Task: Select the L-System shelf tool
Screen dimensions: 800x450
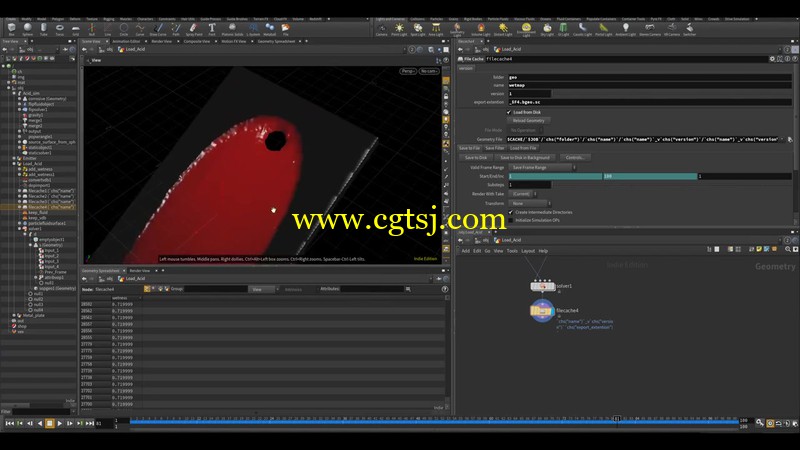Action: pyautogui.click(x=253, y=29)
